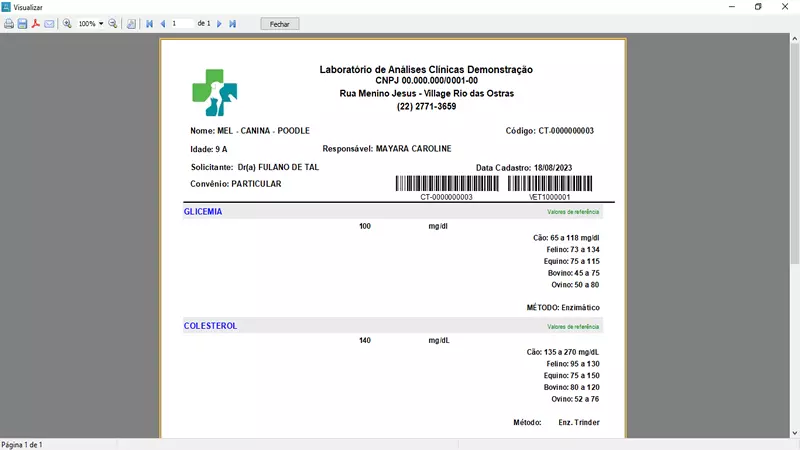Screen dimensions: 800x450
Task: Click the zoom in magnifier
Action: point(67,23)
